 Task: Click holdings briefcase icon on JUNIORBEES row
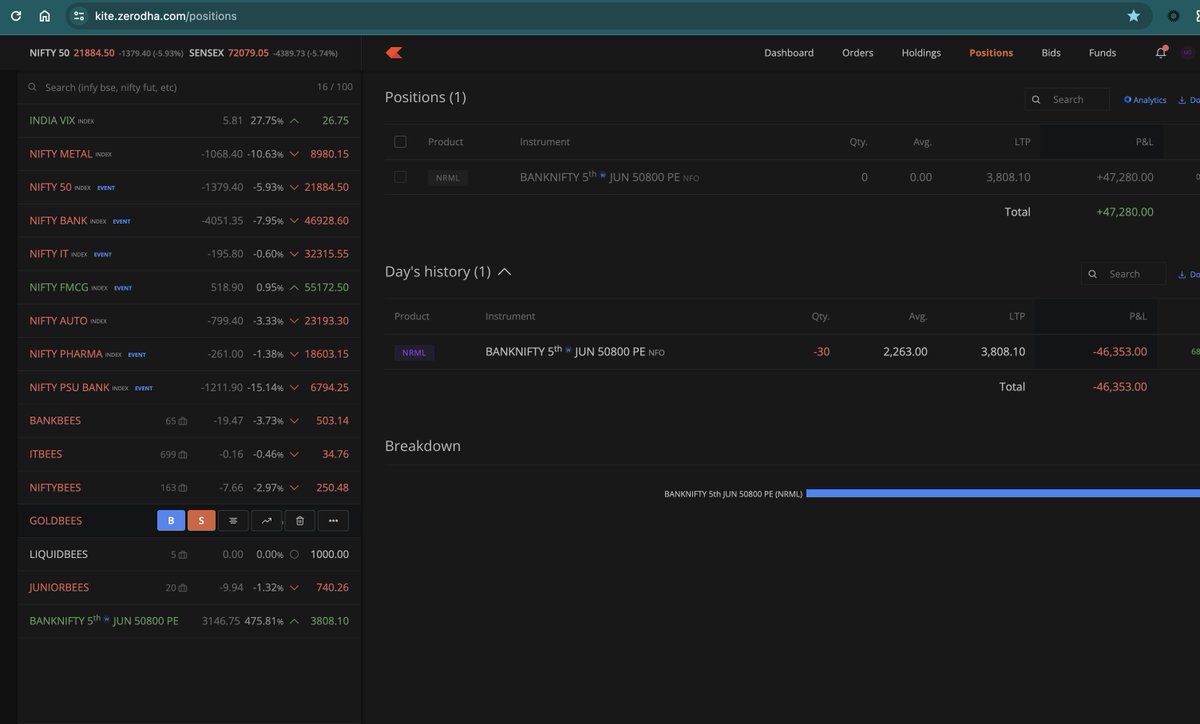pyautogui.click(x=183, y=588)
